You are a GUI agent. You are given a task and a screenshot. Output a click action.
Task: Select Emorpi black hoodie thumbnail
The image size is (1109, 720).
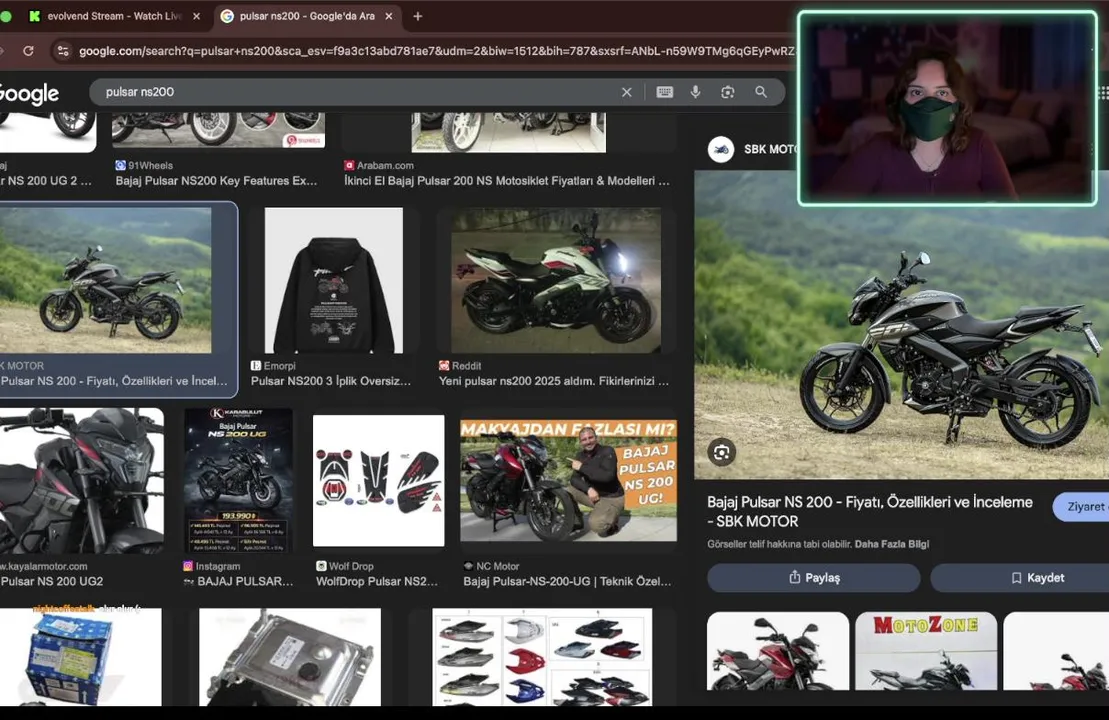(334, 280)
